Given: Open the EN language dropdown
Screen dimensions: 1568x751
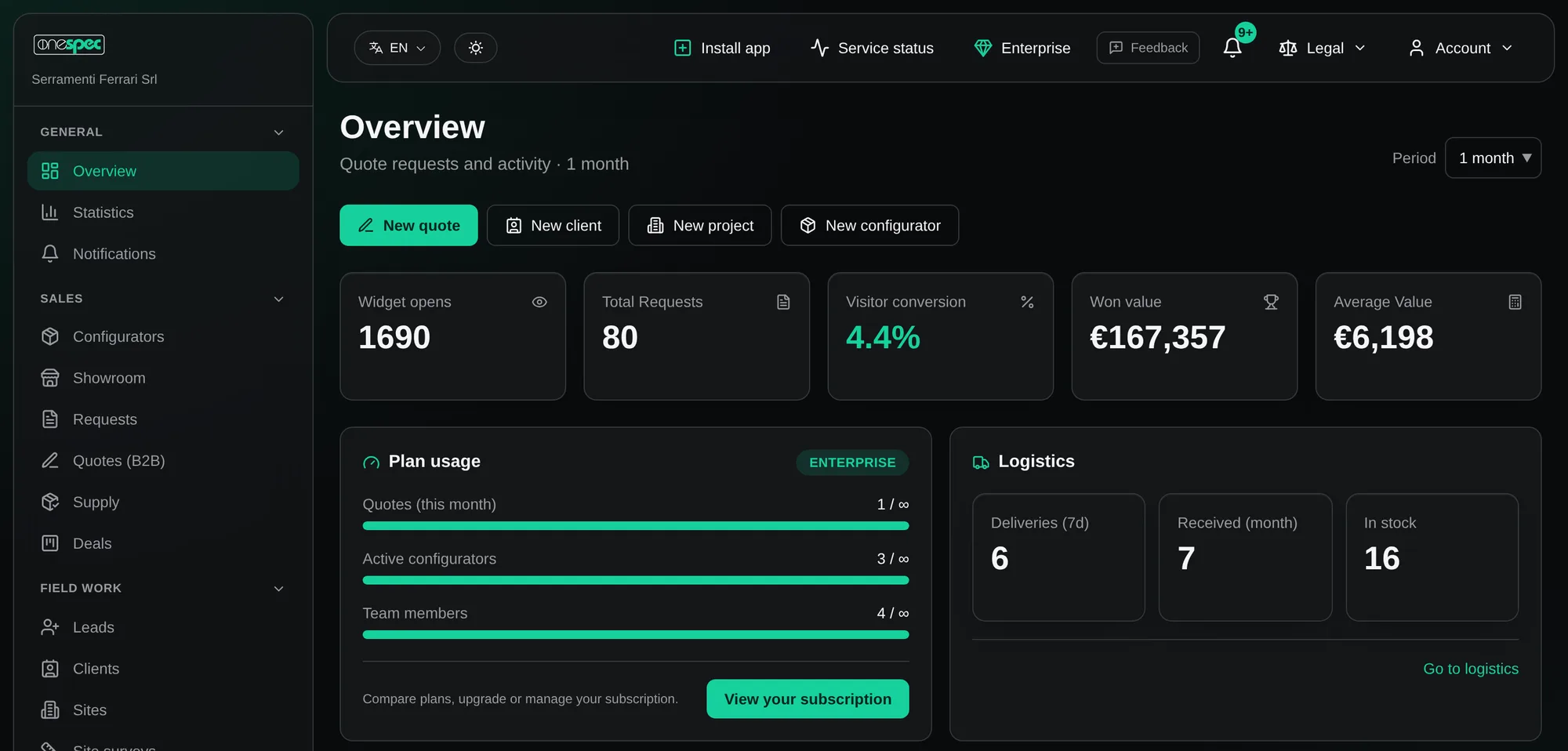Looking at the screenshot, I should [x=397, y=48].
